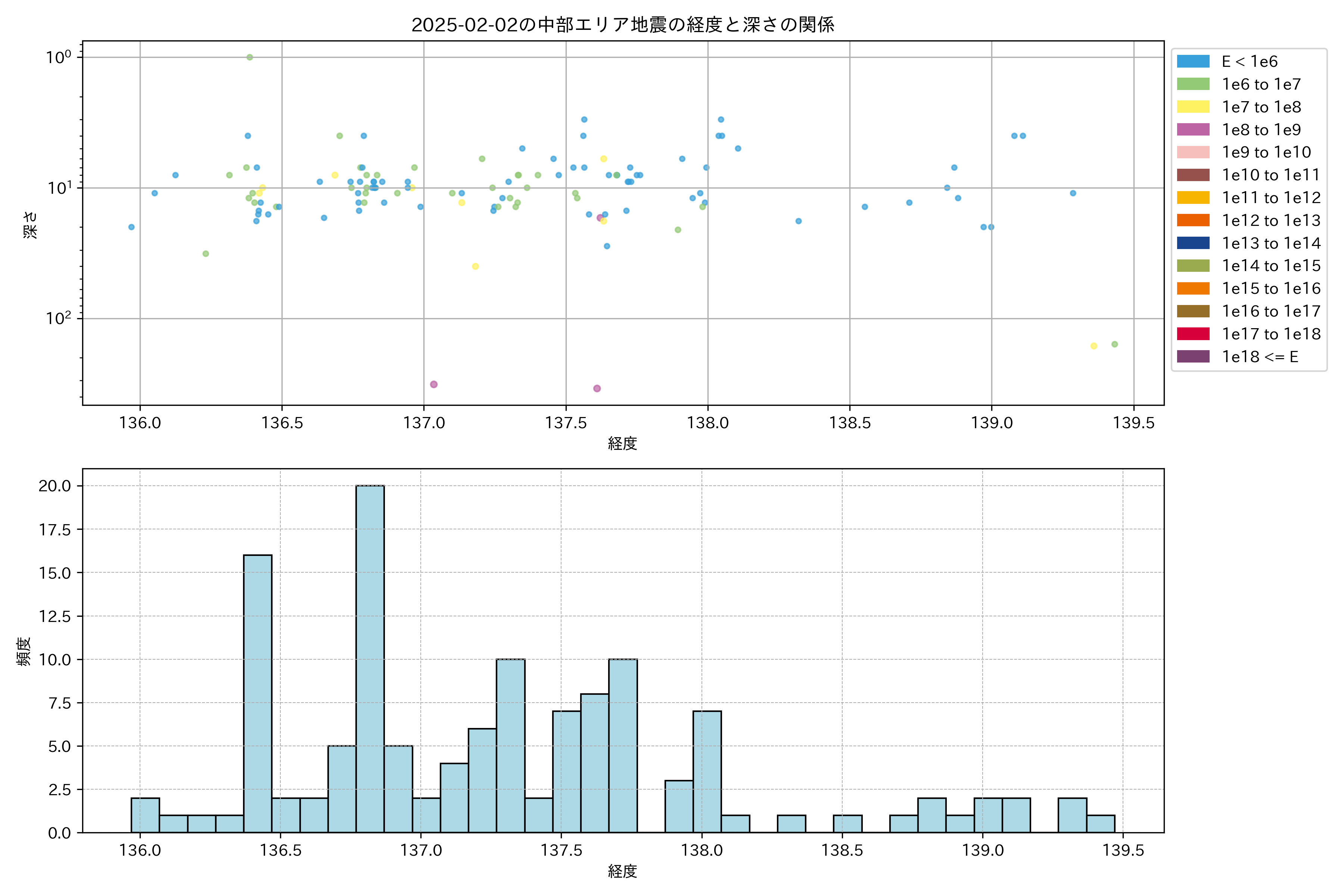Viewport: 1344px width, 896px height.
Task: Click the yellow point near longitude 139.35
Action: coord(1094,346)
